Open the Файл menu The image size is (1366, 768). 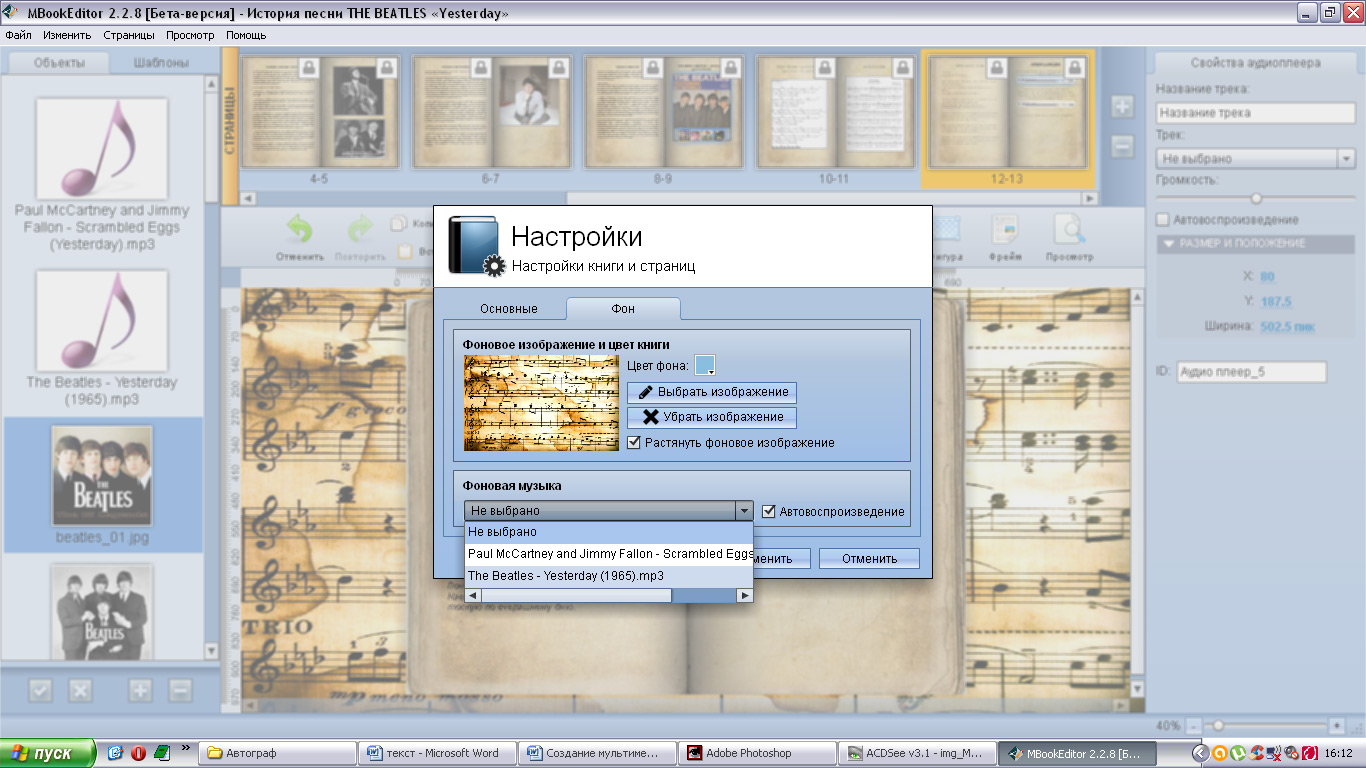[x=18, y=35]
